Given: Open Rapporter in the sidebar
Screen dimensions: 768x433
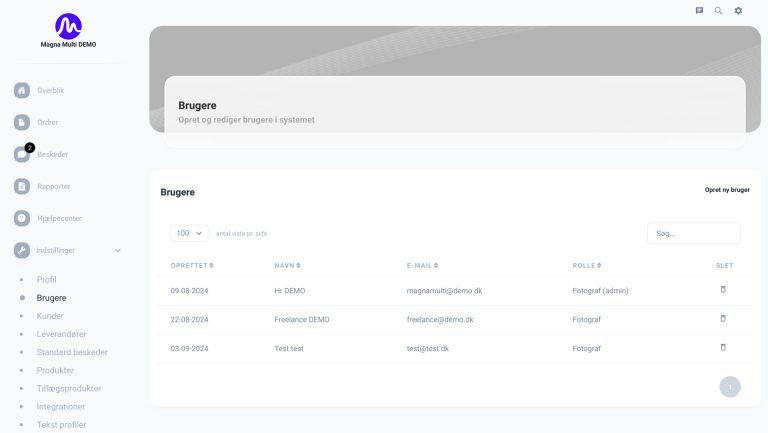Looking at the screenshot, I should (x=53, y=186).
